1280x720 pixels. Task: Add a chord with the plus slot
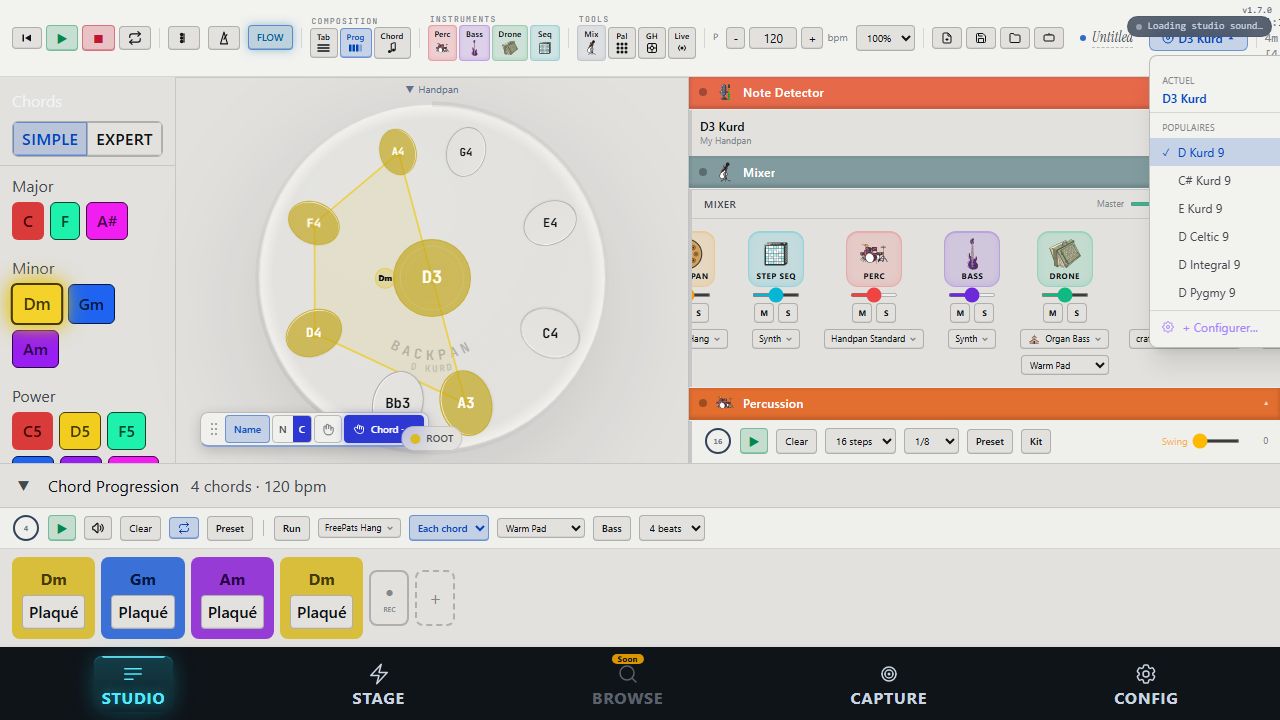click(435, 598)
